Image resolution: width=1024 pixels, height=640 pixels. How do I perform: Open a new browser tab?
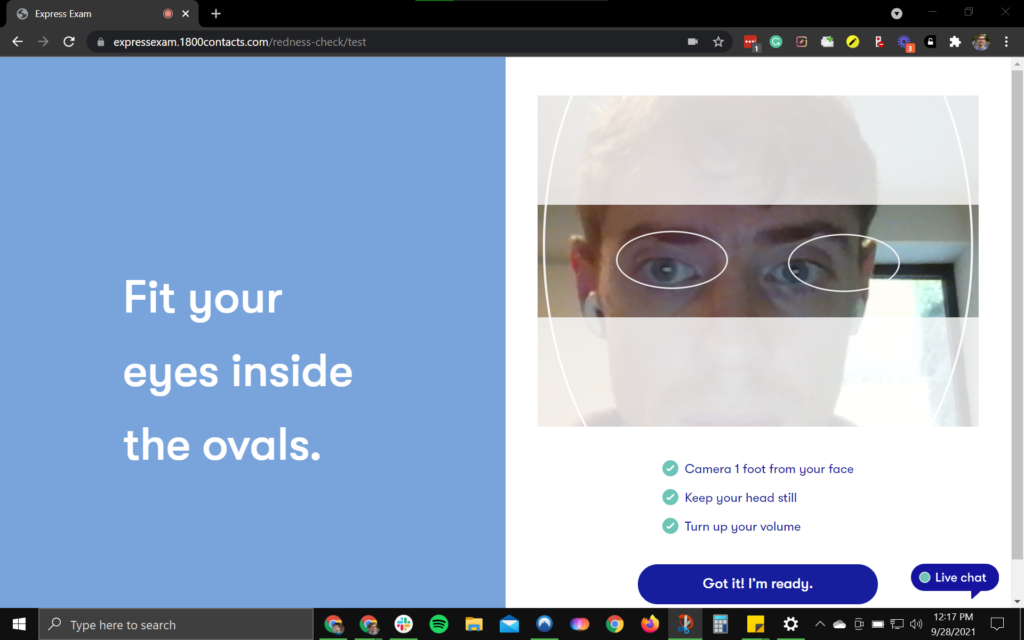[x=216, y=14]
